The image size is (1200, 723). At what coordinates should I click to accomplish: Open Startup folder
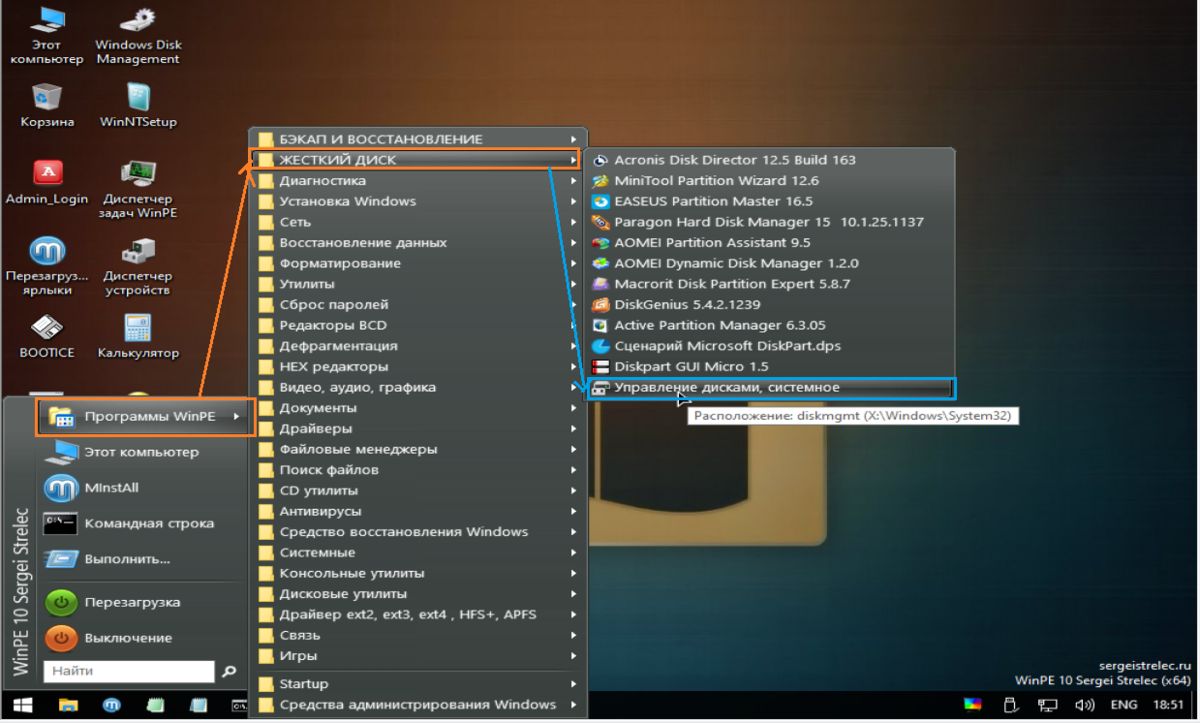416,684
